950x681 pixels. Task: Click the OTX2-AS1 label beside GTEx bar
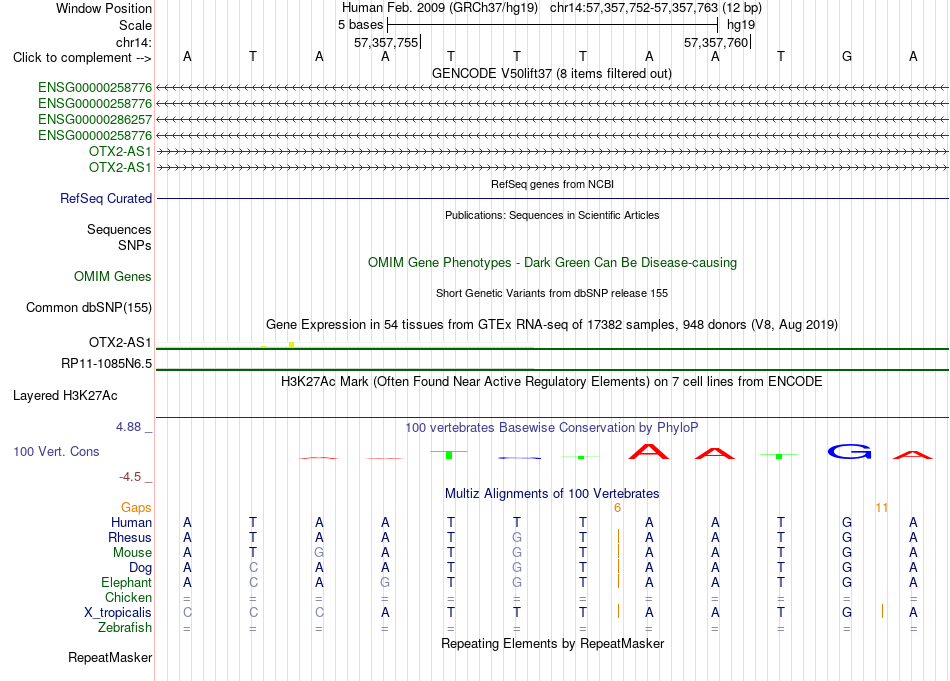pos(120,342)
